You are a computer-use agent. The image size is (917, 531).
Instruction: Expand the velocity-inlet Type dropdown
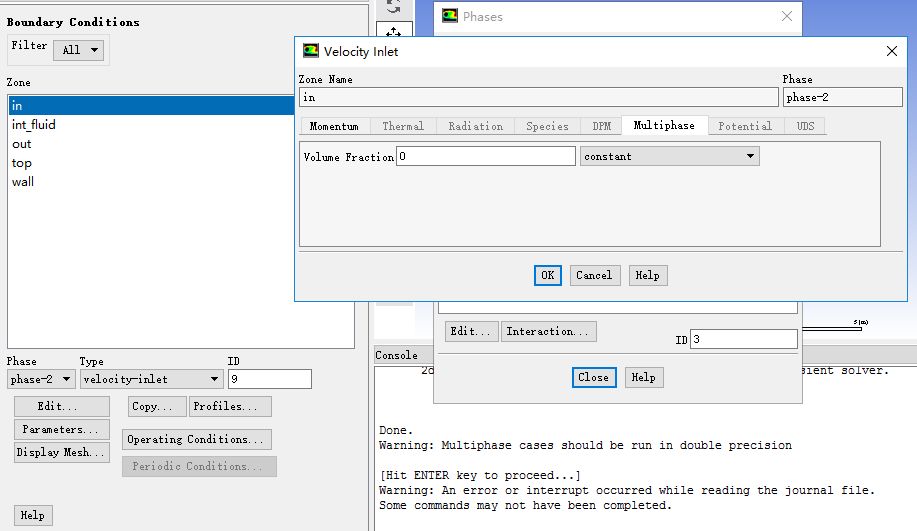[x=152, y=379]
